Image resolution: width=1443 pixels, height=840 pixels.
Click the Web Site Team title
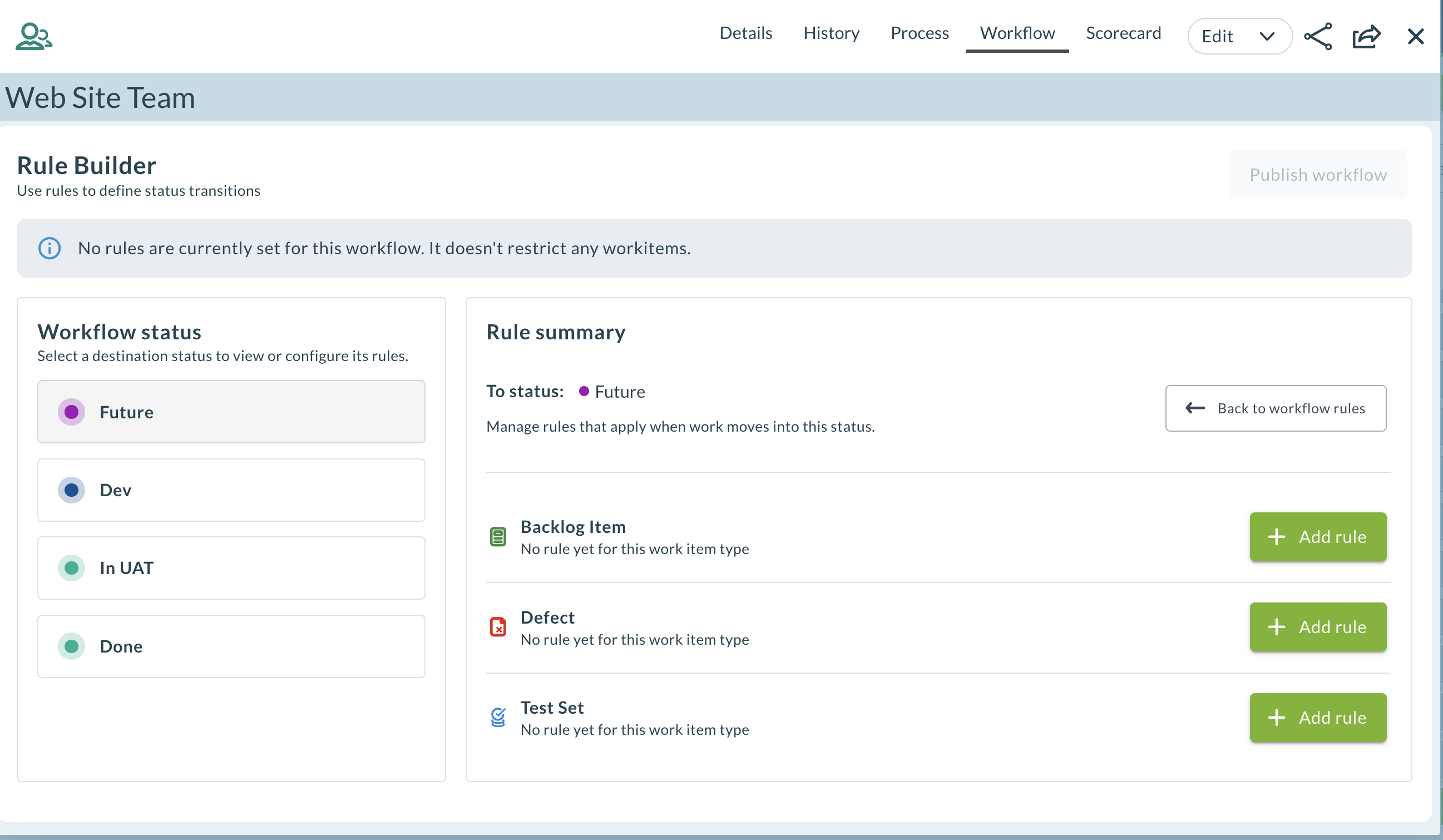[100, 97]
